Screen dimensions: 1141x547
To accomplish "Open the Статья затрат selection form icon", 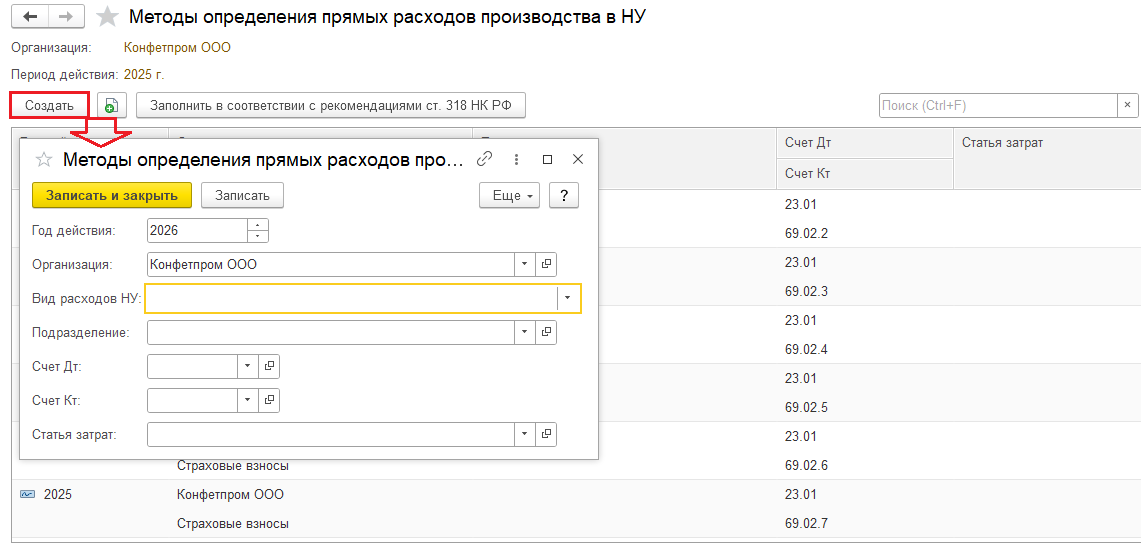I will coord(546,435).
